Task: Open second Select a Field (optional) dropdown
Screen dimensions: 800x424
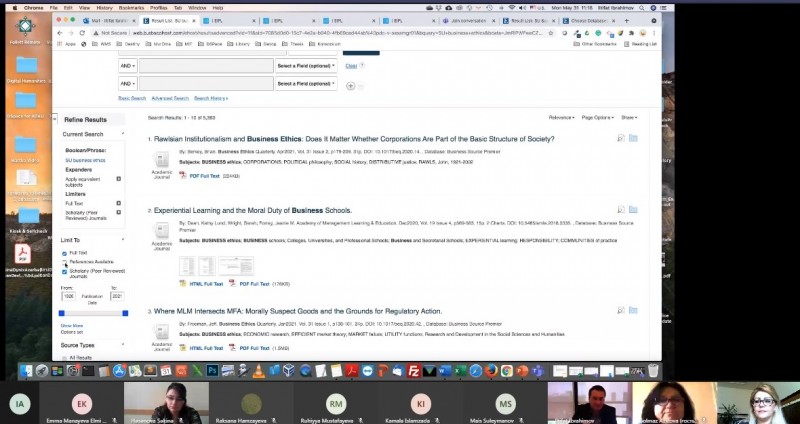Action: pyautogui.click(x=306, y=83)
